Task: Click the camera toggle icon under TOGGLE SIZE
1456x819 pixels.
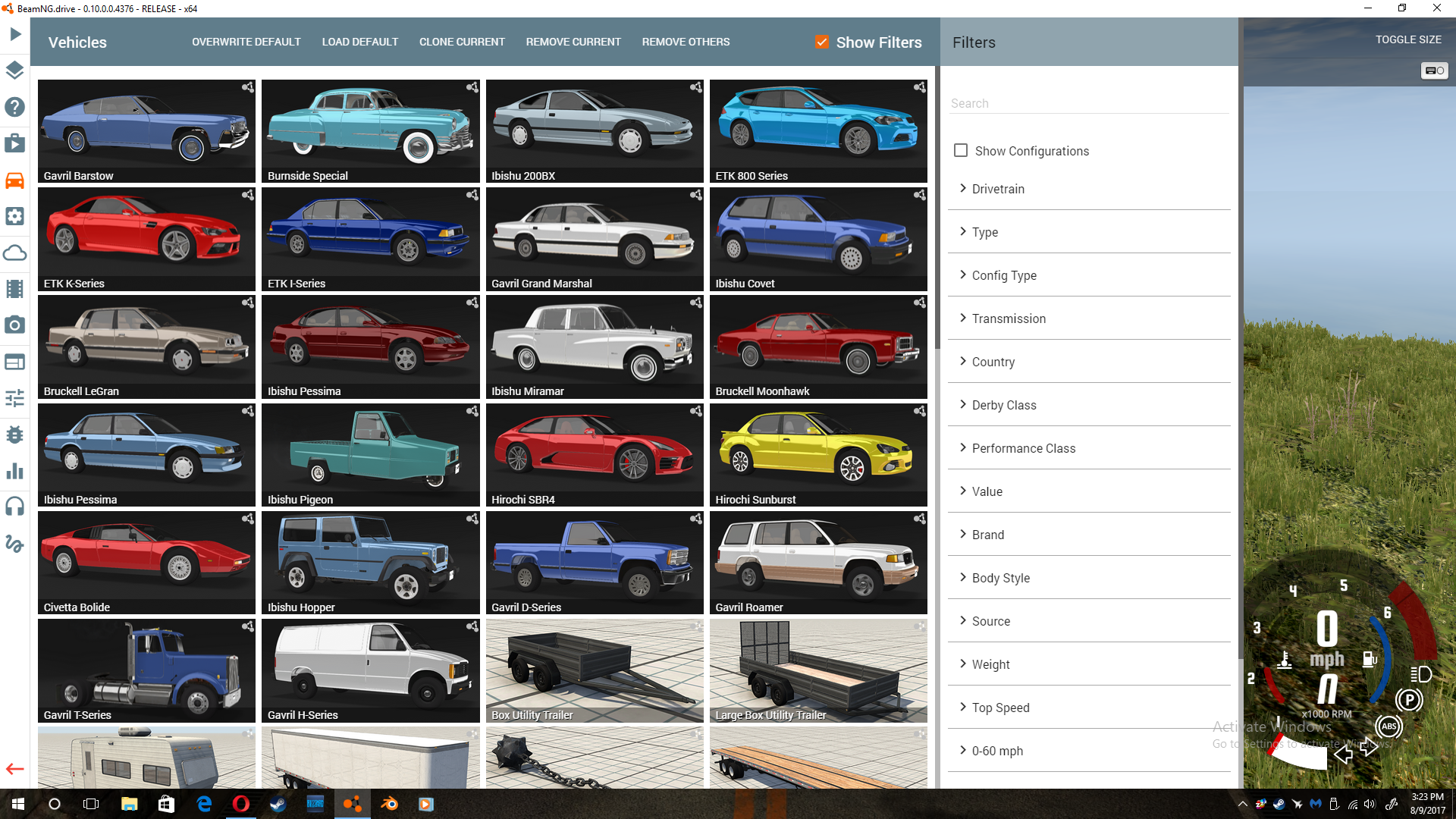Action: coord(1434,71)
